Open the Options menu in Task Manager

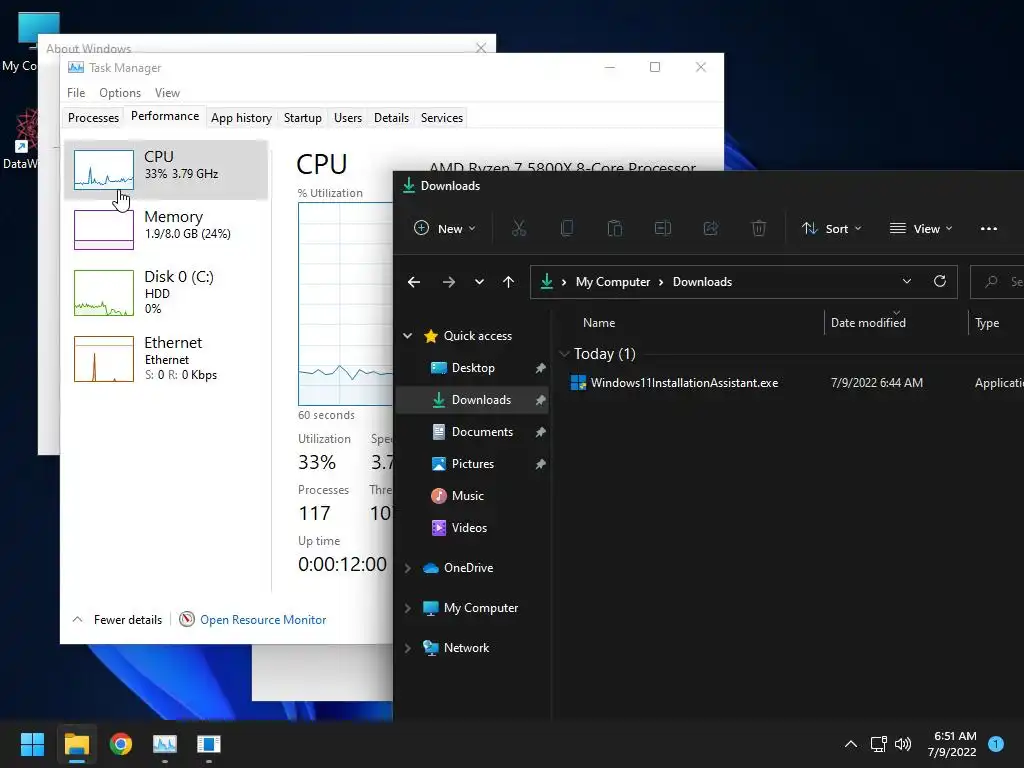(120, 93)
